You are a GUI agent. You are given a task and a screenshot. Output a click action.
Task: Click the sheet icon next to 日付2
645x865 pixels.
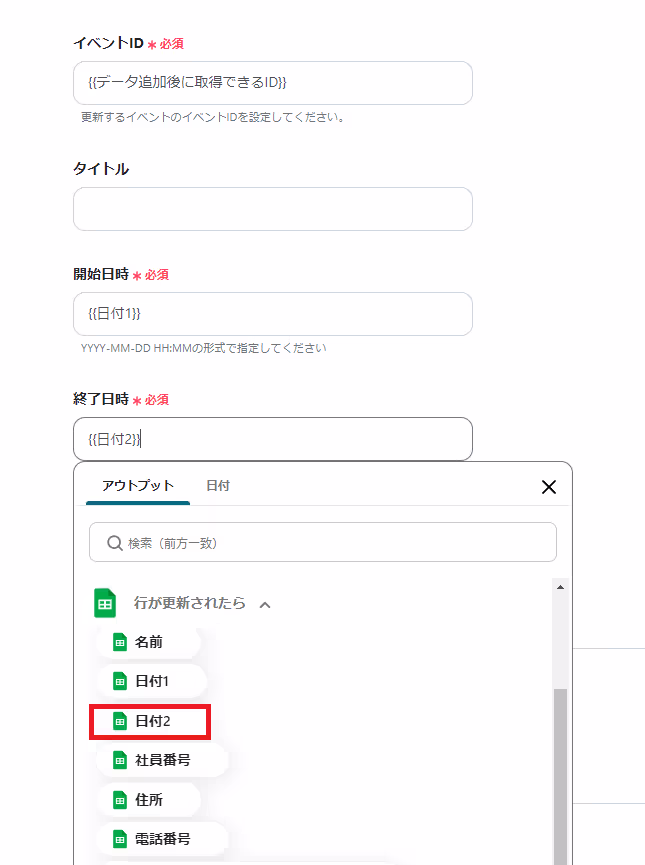pos(120,721)
